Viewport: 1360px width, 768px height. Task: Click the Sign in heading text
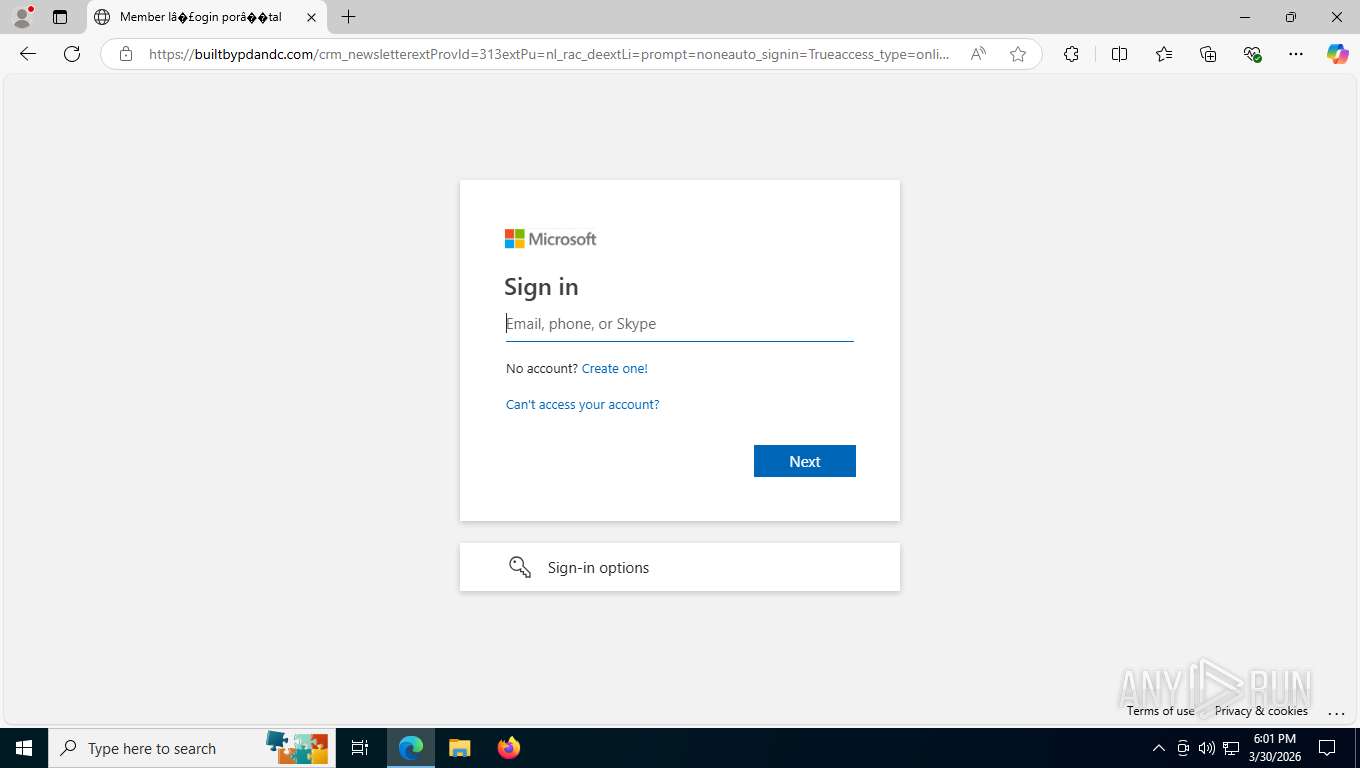541,287
